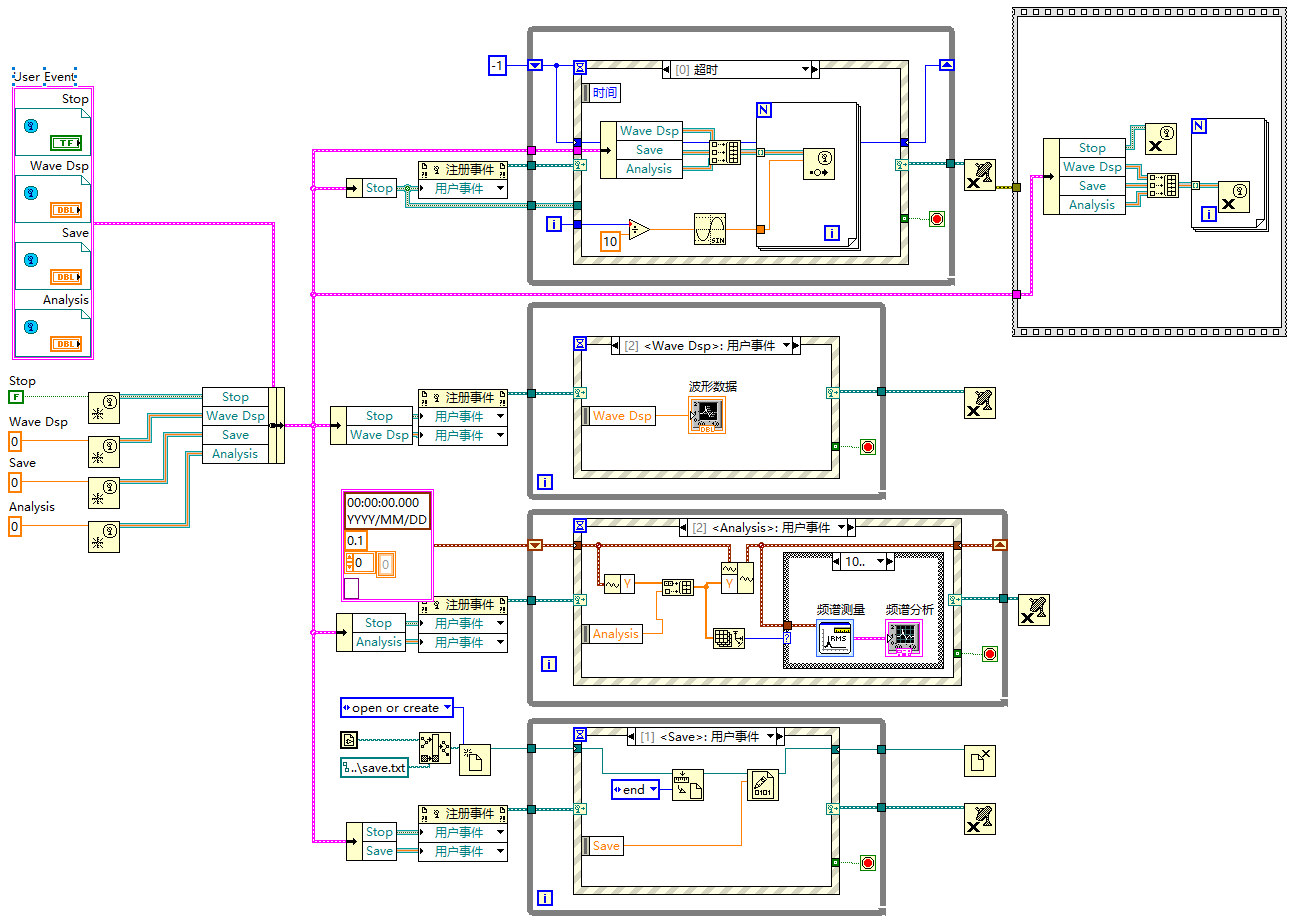Select the Build Path node
Screen dimensions: 1295x919
click(434, 748)
